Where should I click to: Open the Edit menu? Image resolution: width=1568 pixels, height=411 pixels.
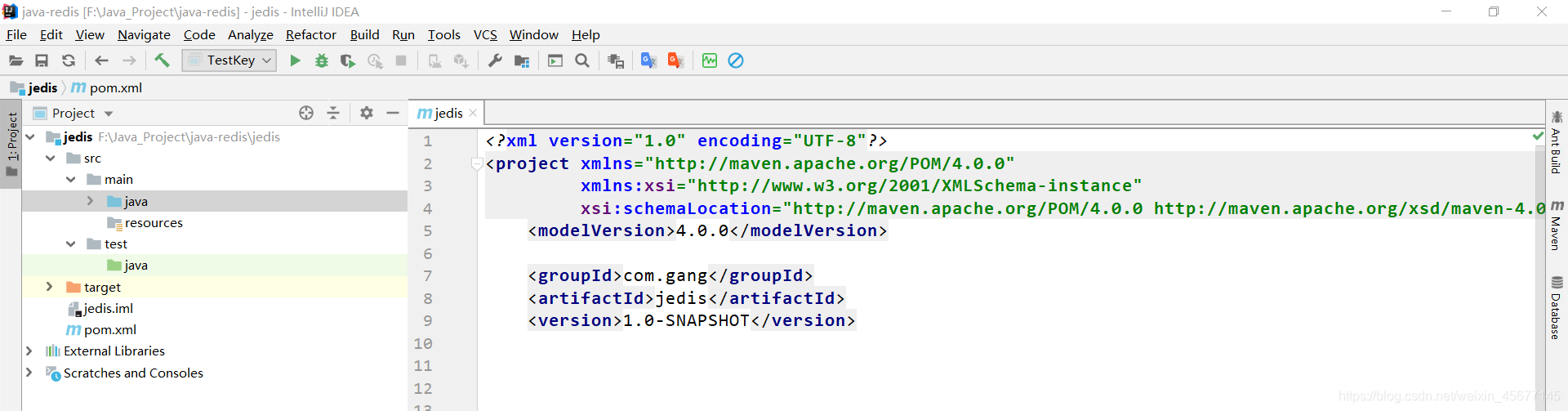pos(51,34)
